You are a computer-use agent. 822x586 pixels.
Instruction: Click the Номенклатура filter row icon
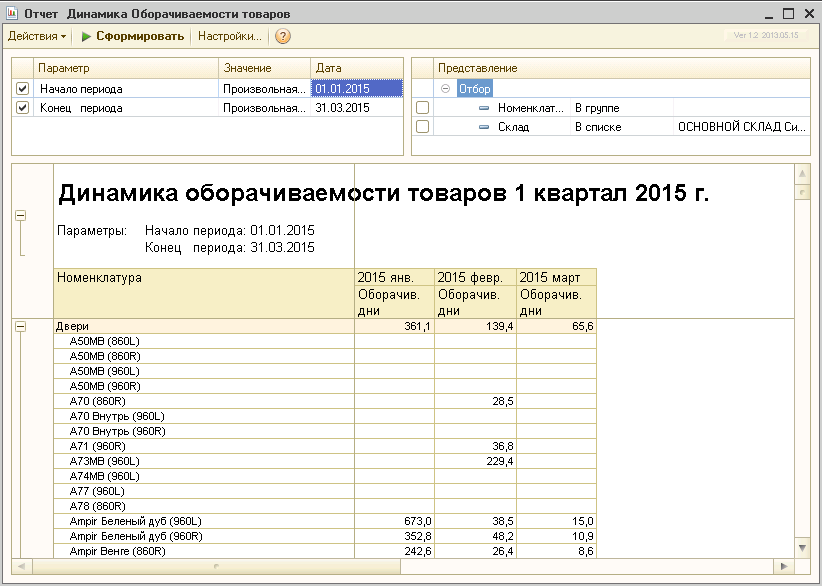click(x=485, y=107)
